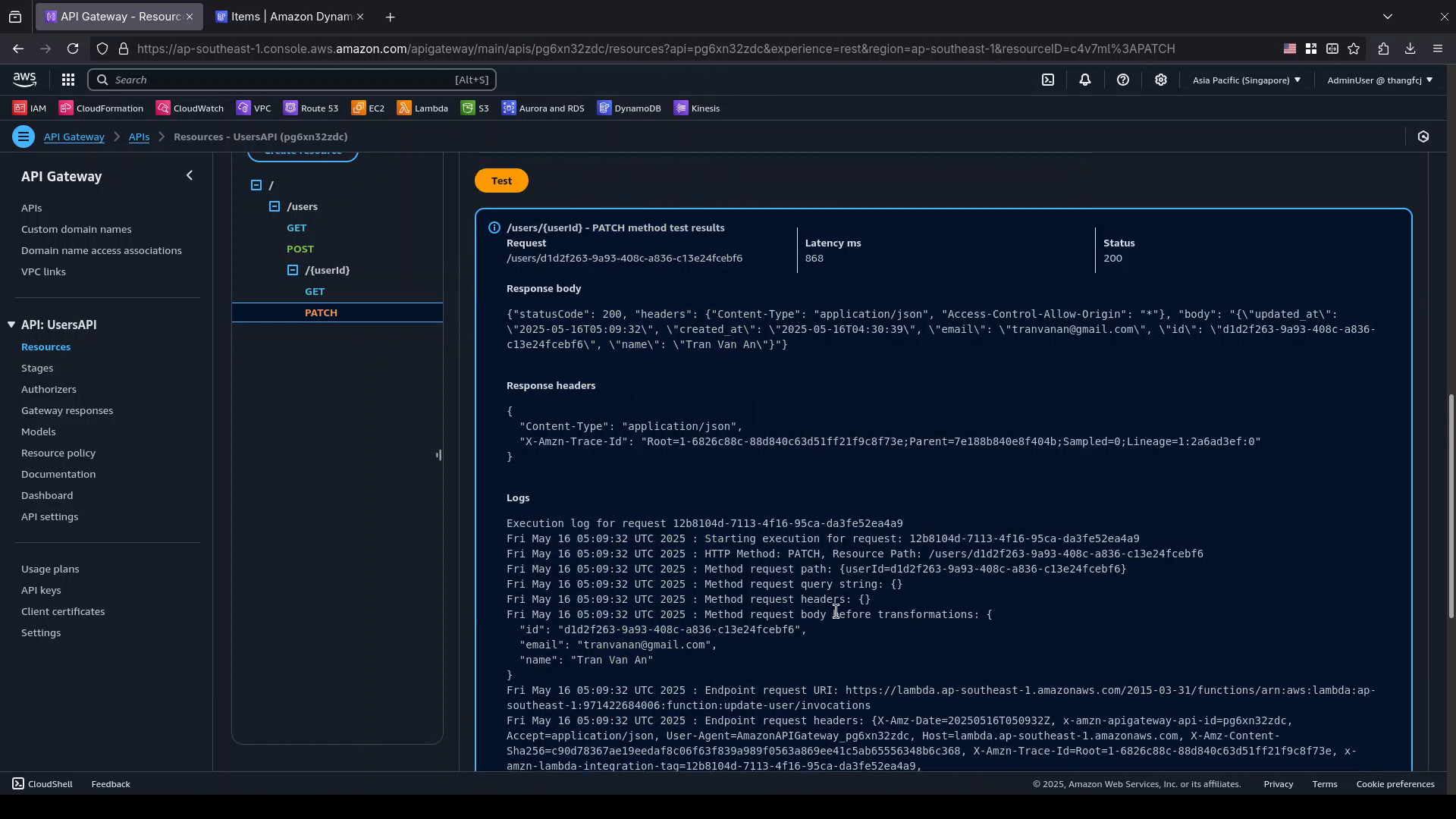Open IAM bookmark shortcut
This screenshot has height=819, width=1456.
coord(30,108)
